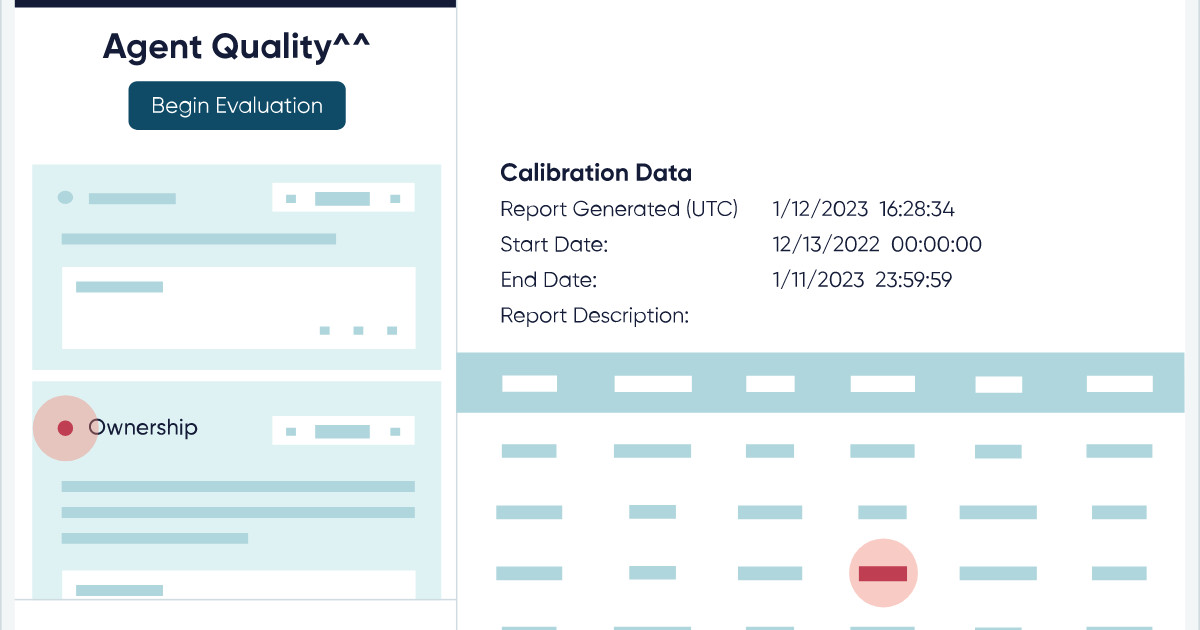
Task: Click the Begin Evaluation button
Action: pos(237,105)
